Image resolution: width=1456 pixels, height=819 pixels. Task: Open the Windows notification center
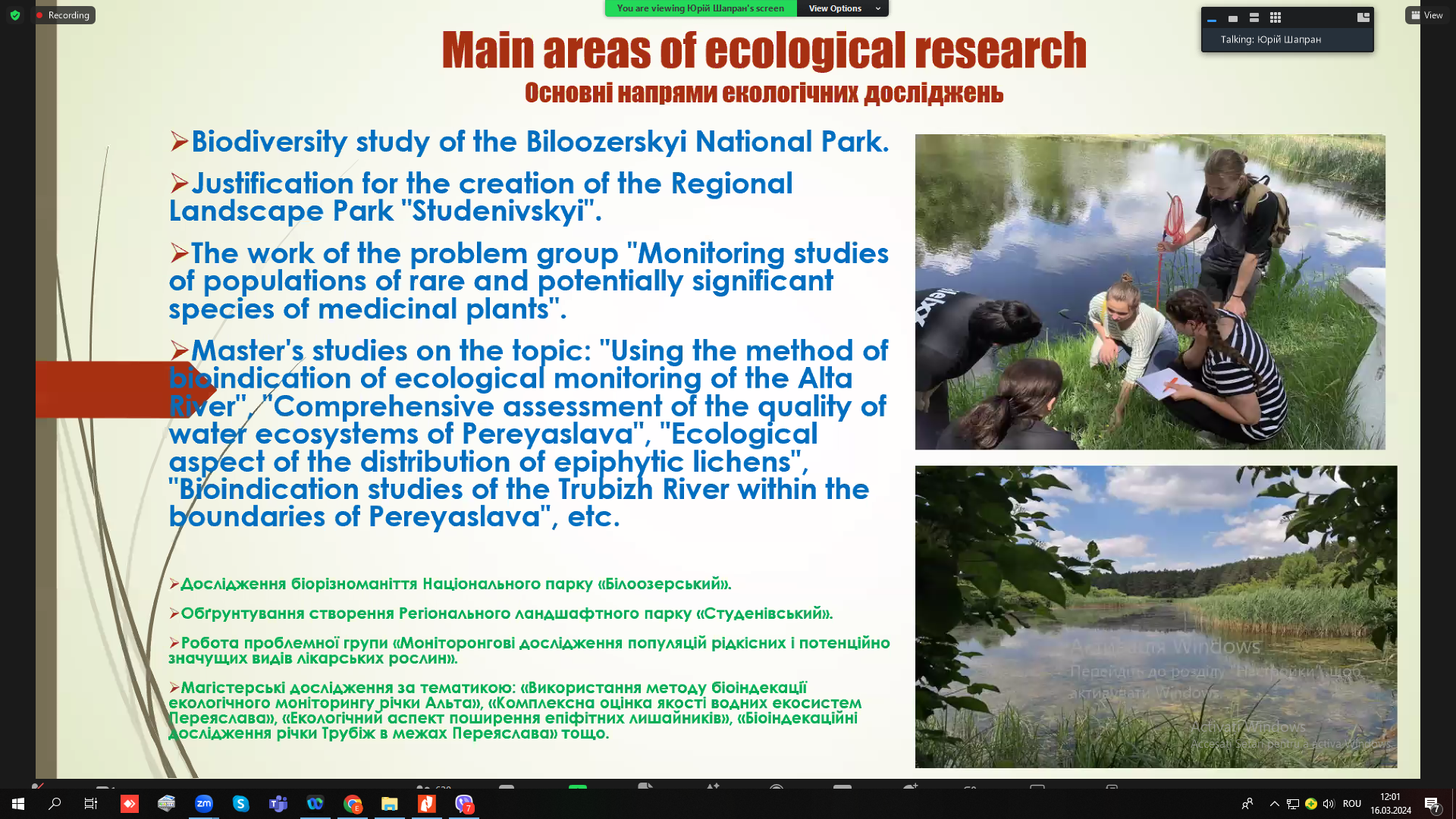click(x=1432, y=804)
